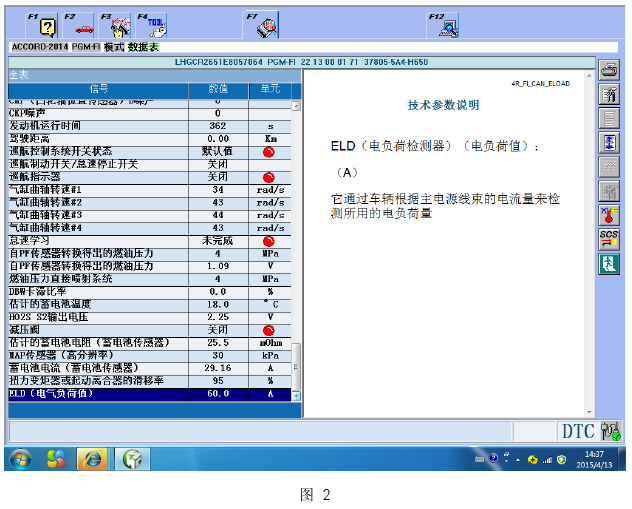632x509 pixels.
Task: Select the DBW卡滞比率 row
Action: pyautogui.click(x=150, y=292)
